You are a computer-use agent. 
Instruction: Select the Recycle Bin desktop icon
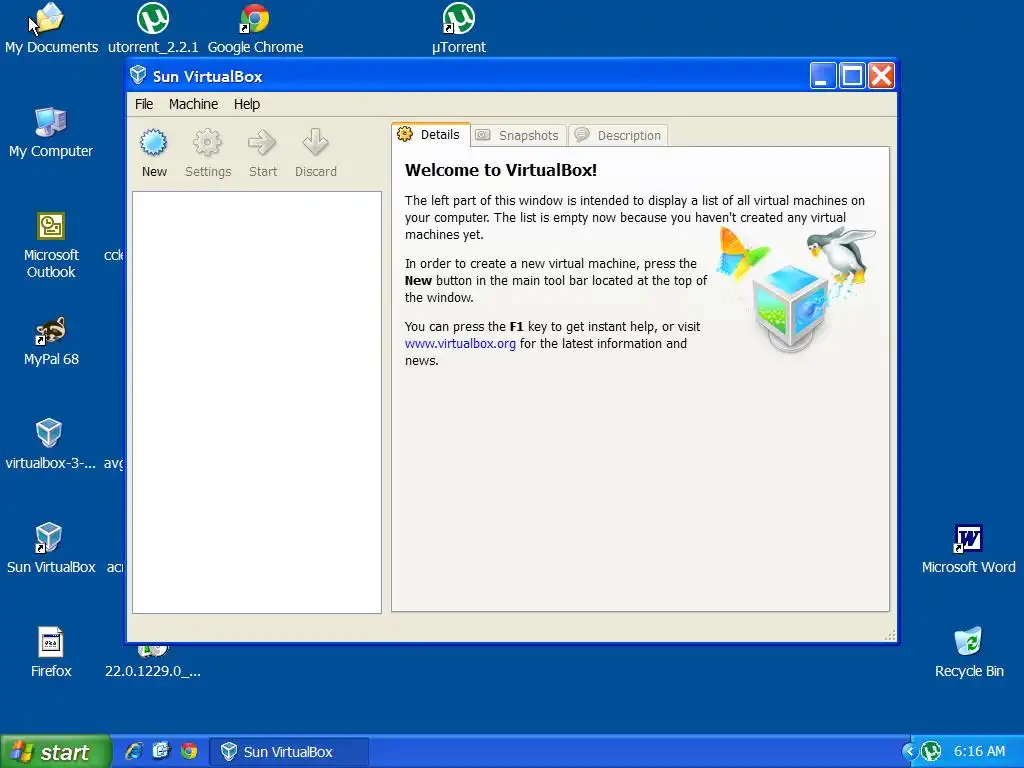click(968, 652)
